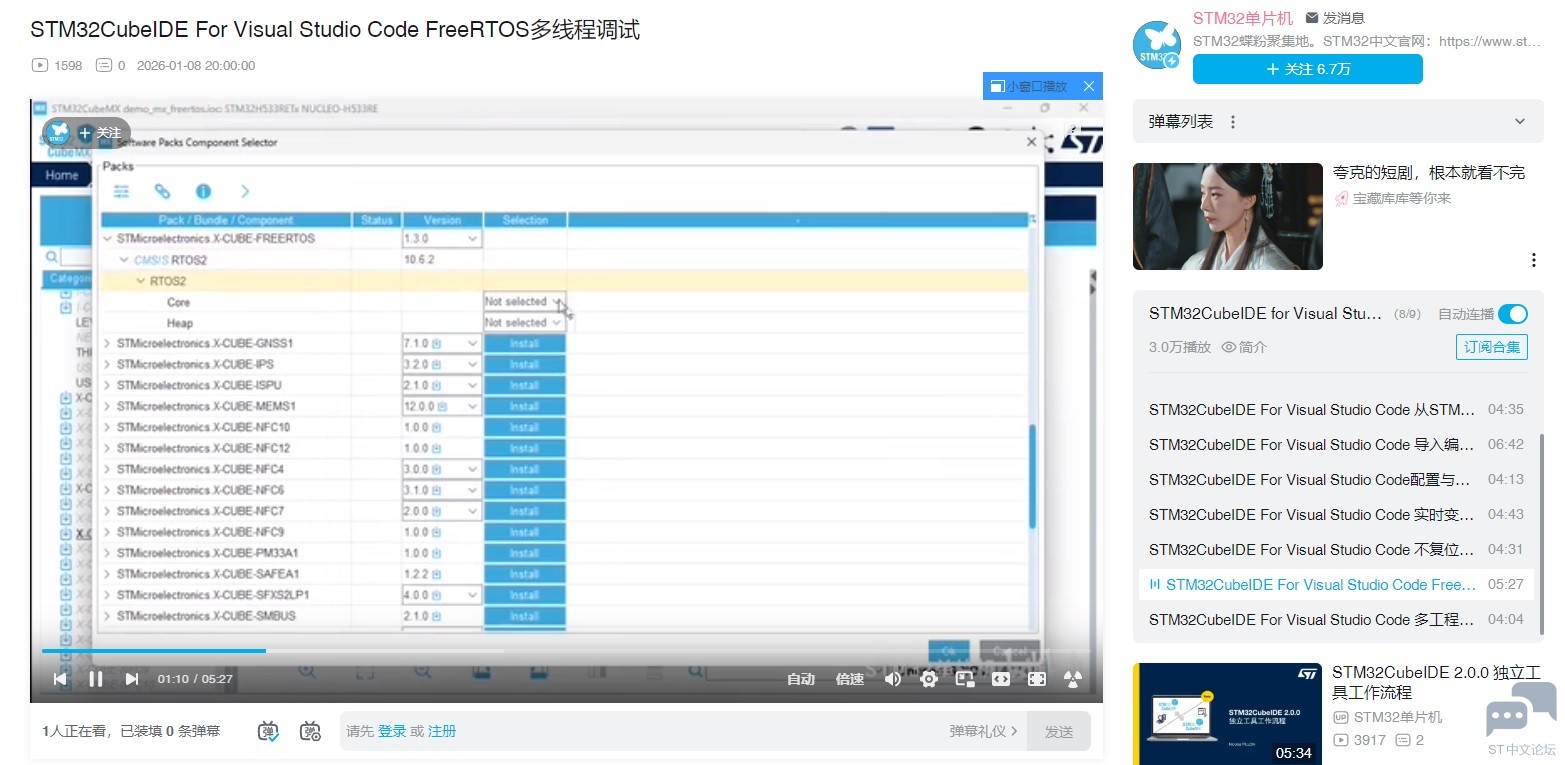Screen dimensions: 1565x765
Task: Open the 自动 video quality menu
Action: [x=800, y=679]
